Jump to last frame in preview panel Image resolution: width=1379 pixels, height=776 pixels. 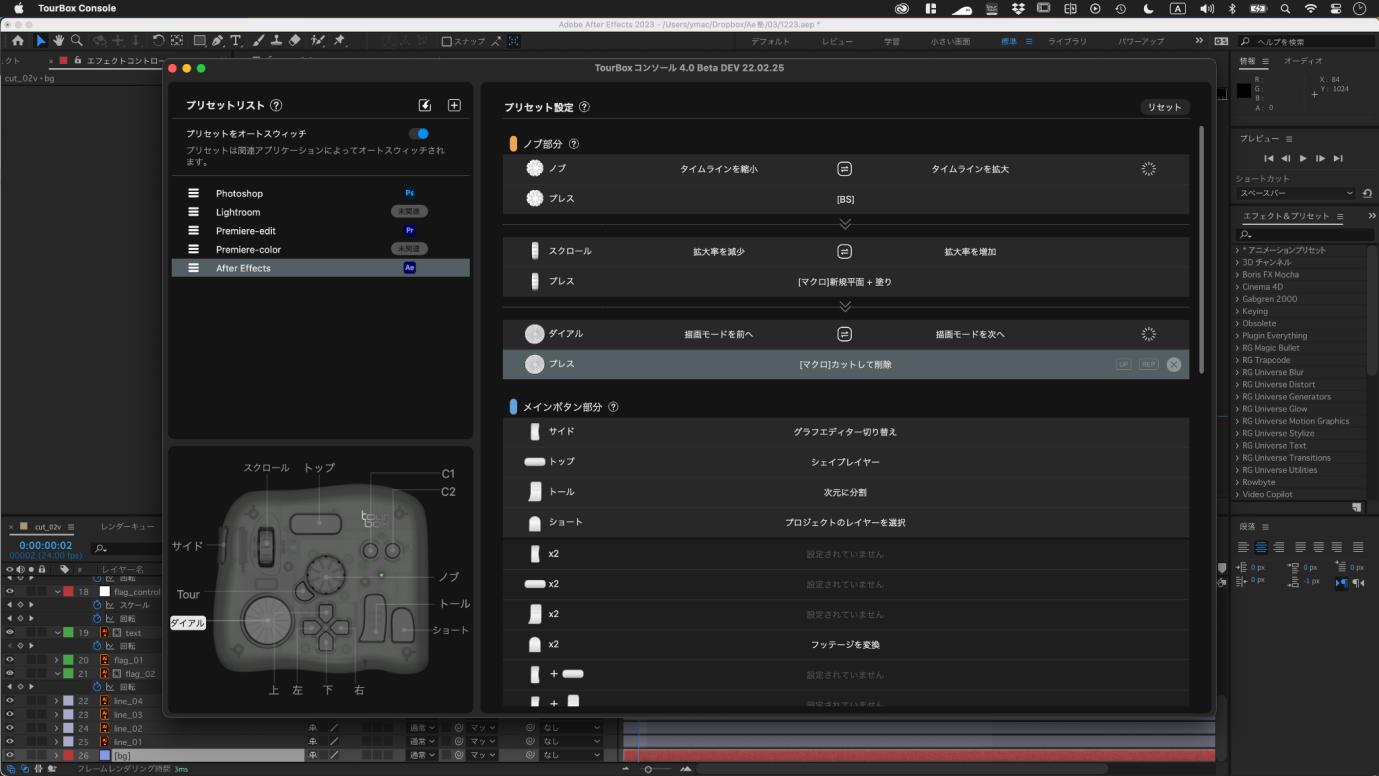[x=1338, y=158]
